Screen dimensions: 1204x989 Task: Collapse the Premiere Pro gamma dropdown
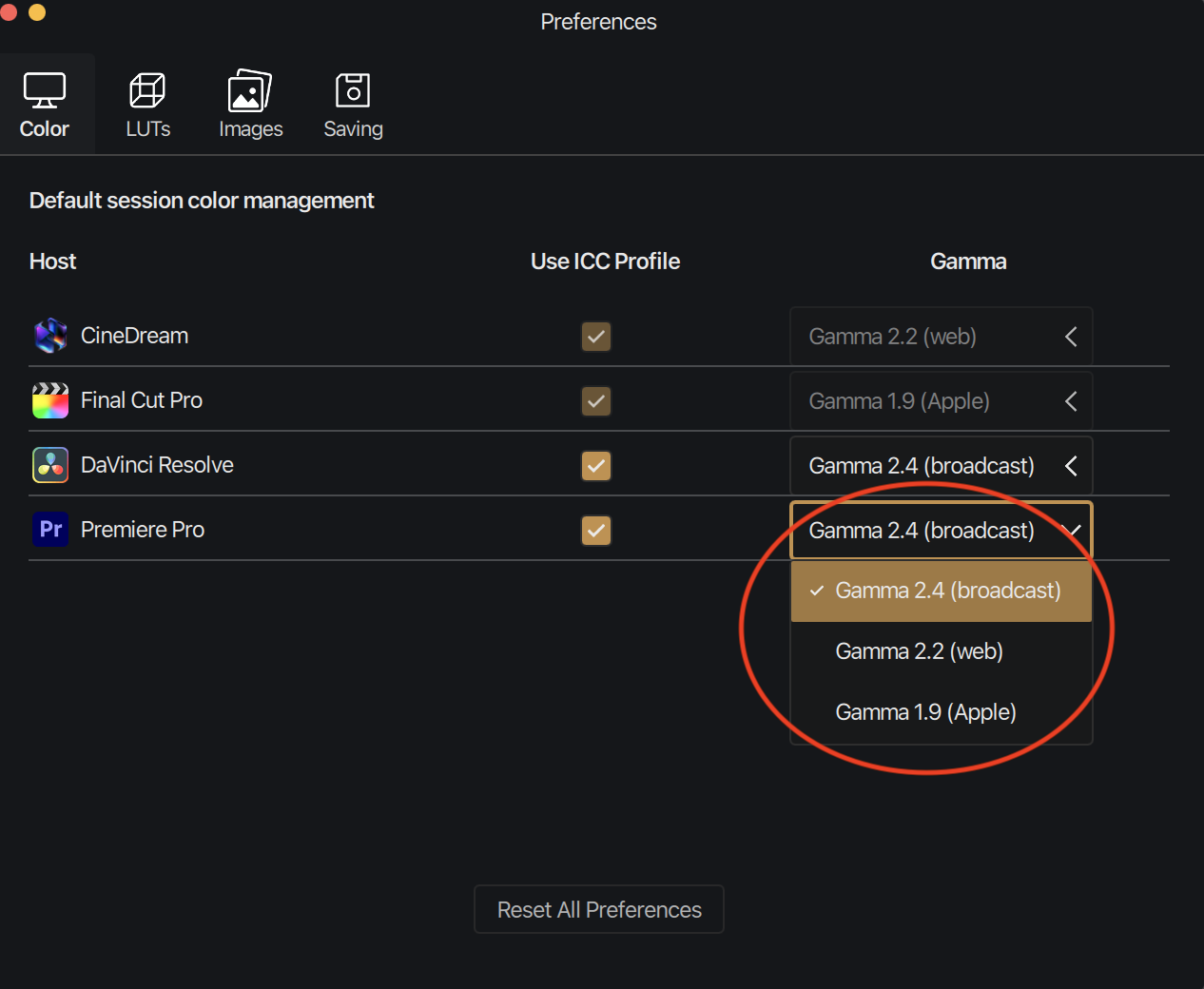[x=941, y=531]
